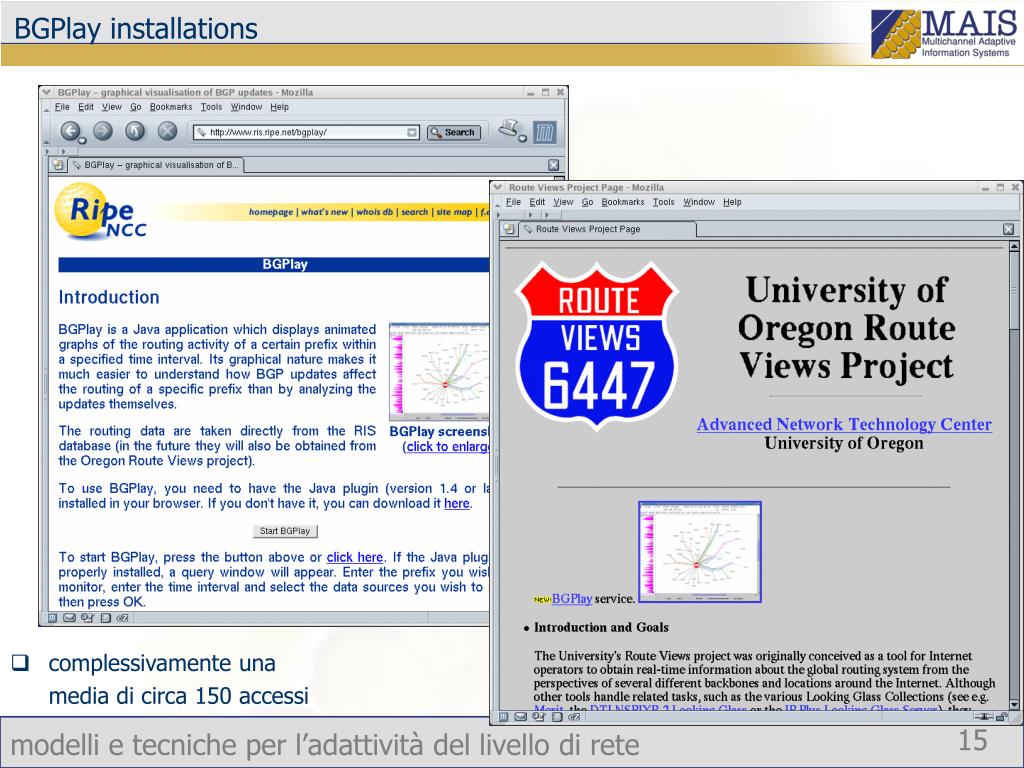Open Mail from Route Views status bar
The image size is (1024, 768).
pyautogui.click(x=520, y=717)
